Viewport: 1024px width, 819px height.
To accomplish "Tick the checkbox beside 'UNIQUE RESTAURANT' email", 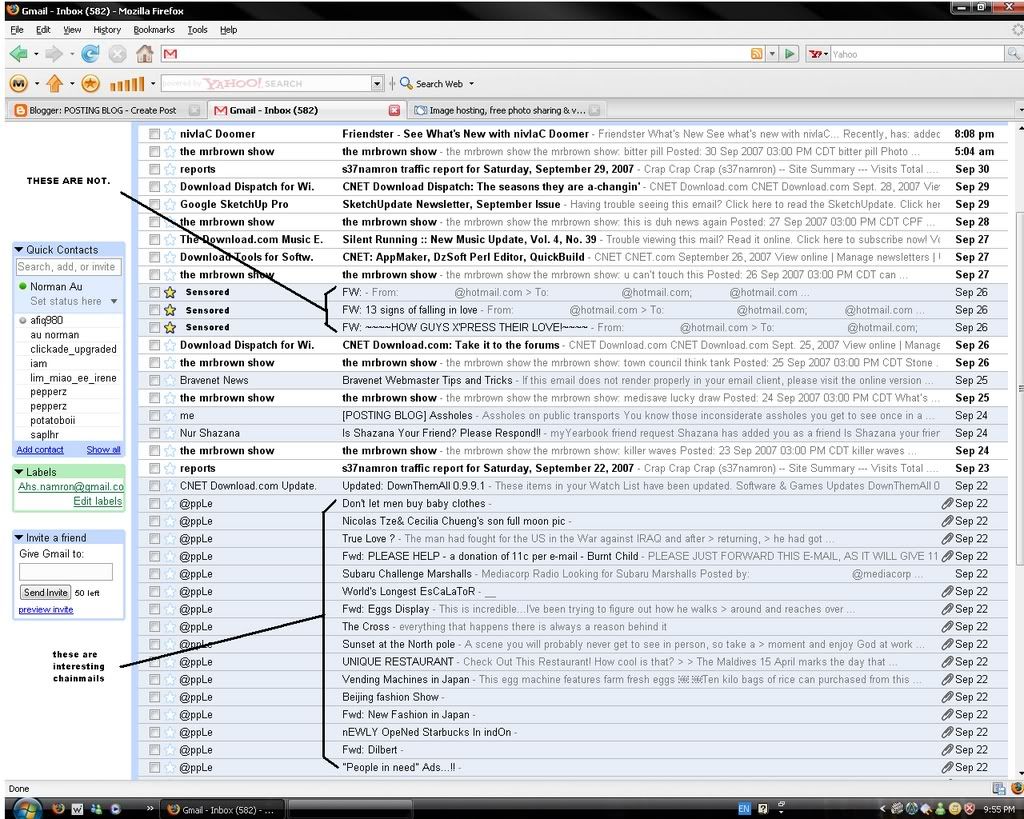I will pyautogui.click(x=154, y=662).
